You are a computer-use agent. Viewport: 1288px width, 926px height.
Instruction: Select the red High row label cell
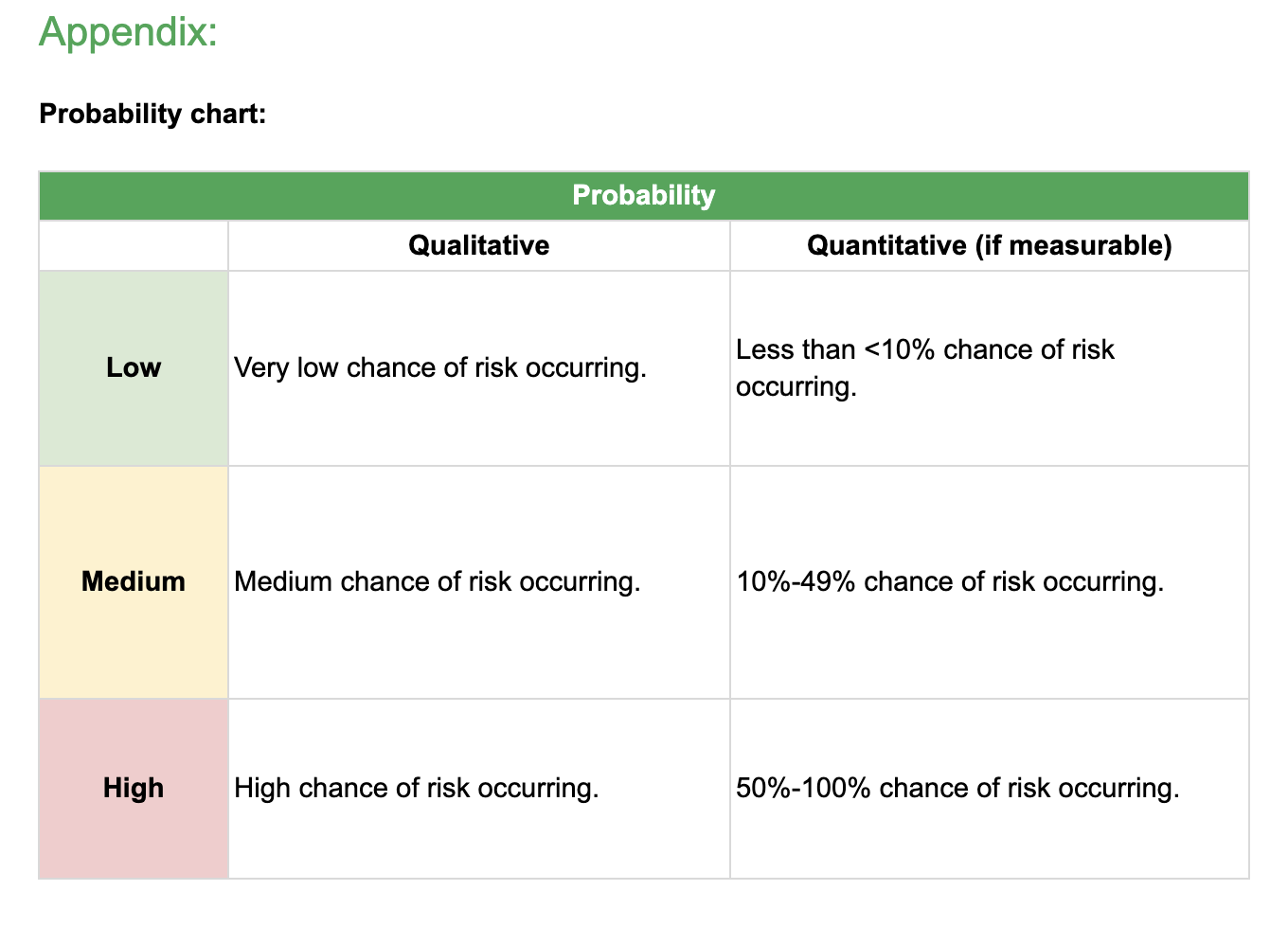tap(134, 788)
